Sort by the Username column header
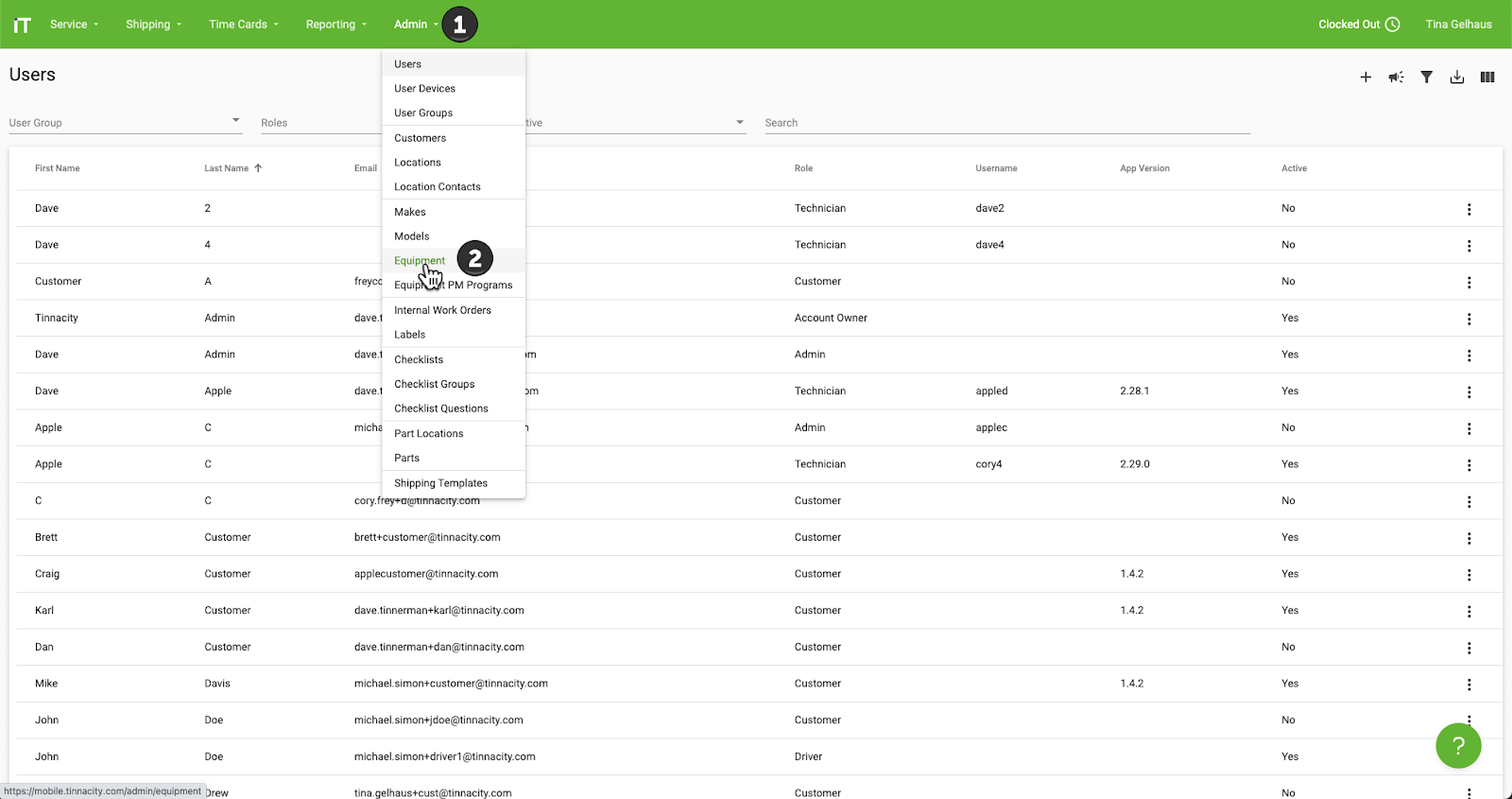This screenshot has width=1512, height=799. pos(996,168)
